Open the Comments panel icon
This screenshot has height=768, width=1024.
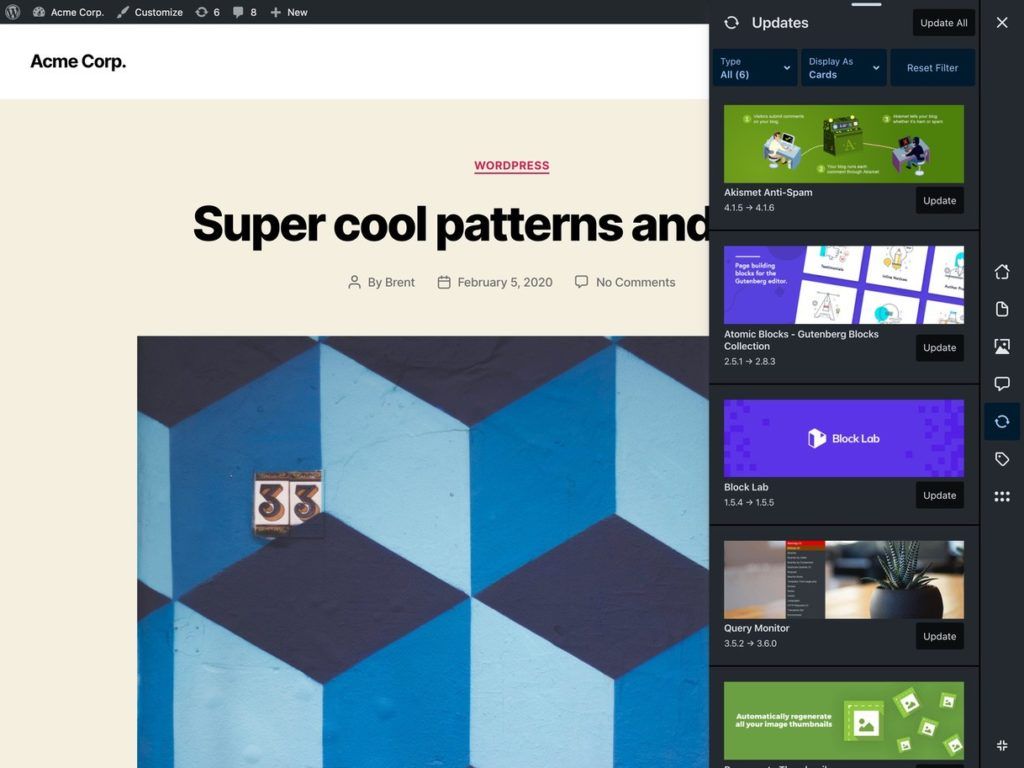click(x=1002, y=383)
